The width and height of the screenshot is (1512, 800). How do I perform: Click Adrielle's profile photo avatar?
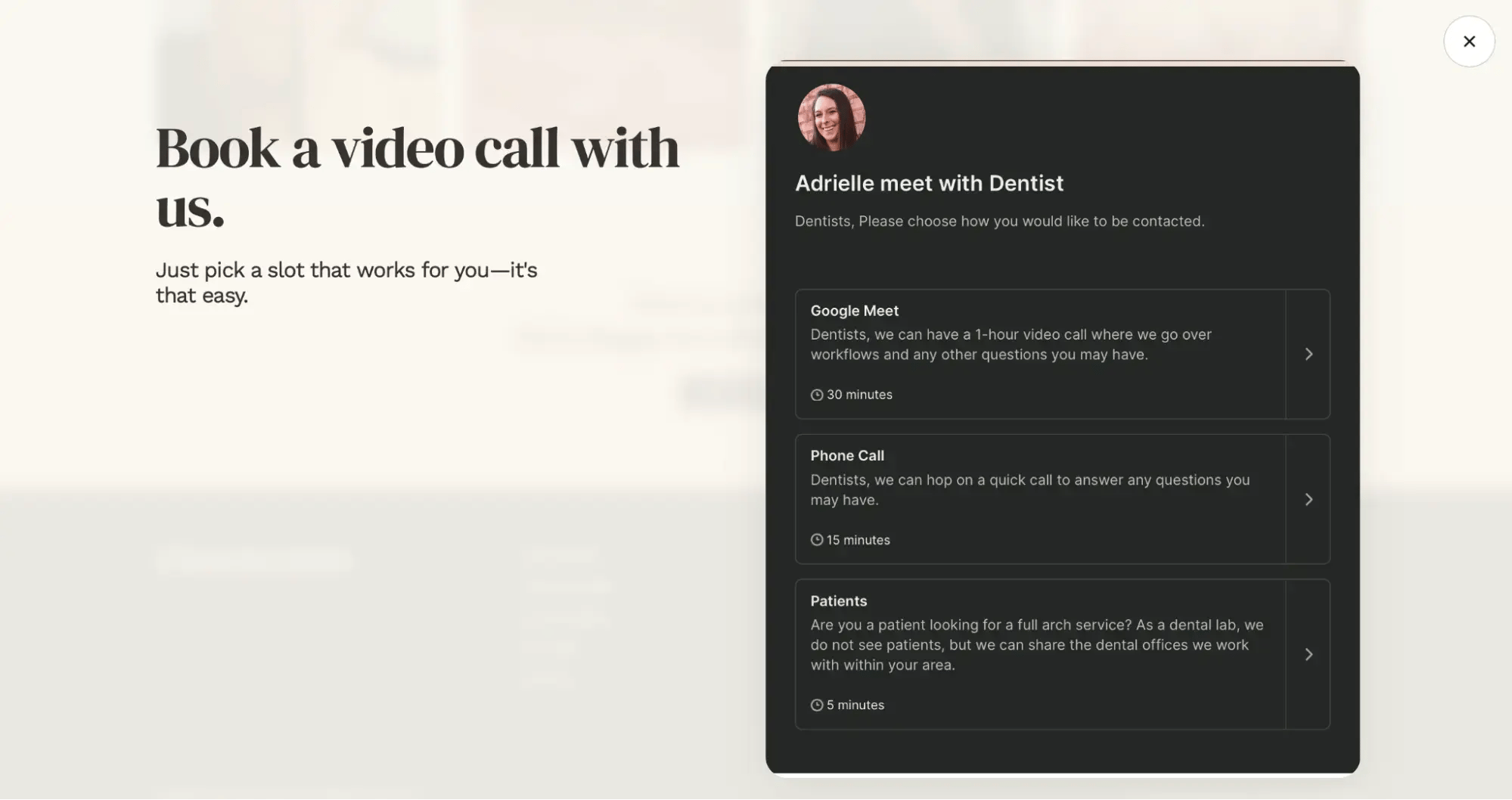click(x=831, y=117)
